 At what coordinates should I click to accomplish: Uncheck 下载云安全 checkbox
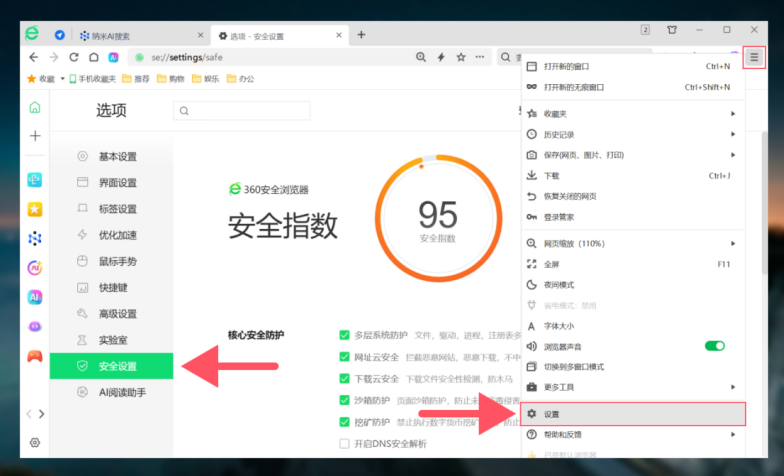tap(344, 378)
